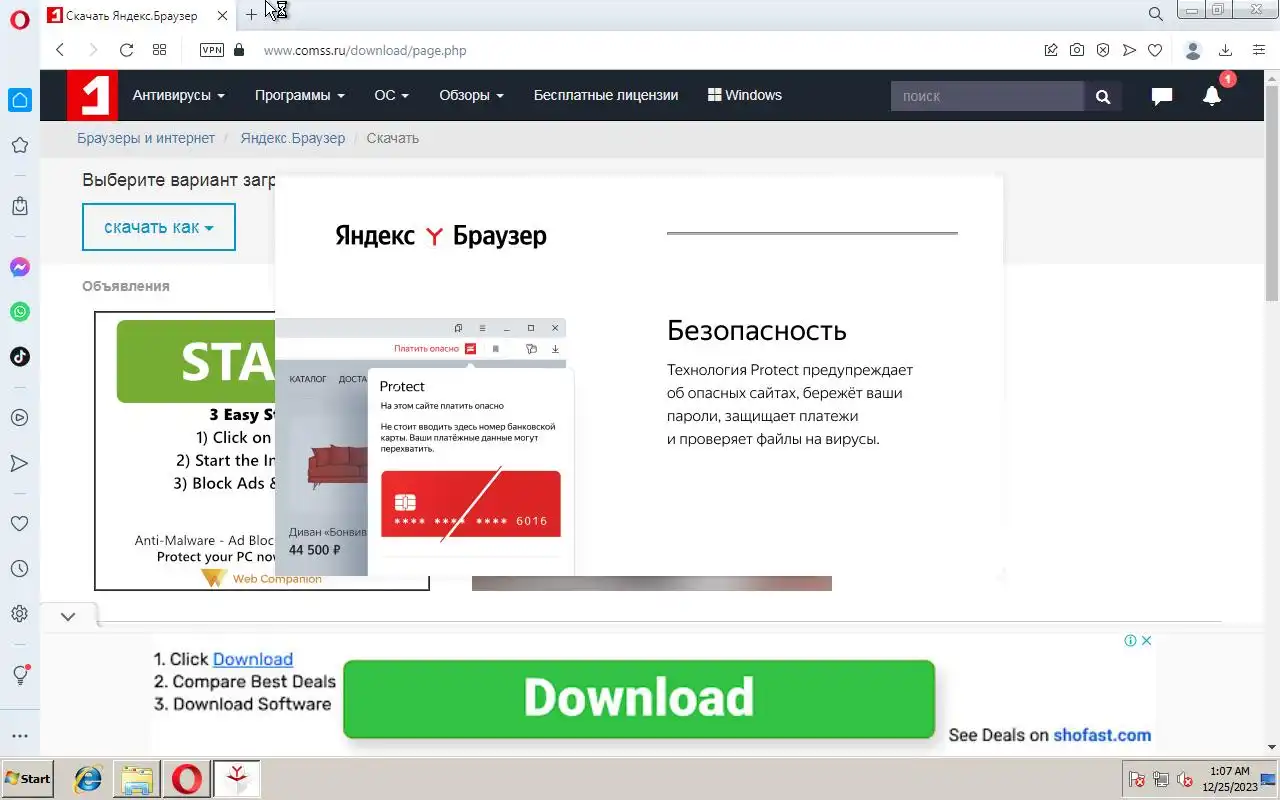Open Яндекс.Браузер breadcrumb link

tap(293, 138)
